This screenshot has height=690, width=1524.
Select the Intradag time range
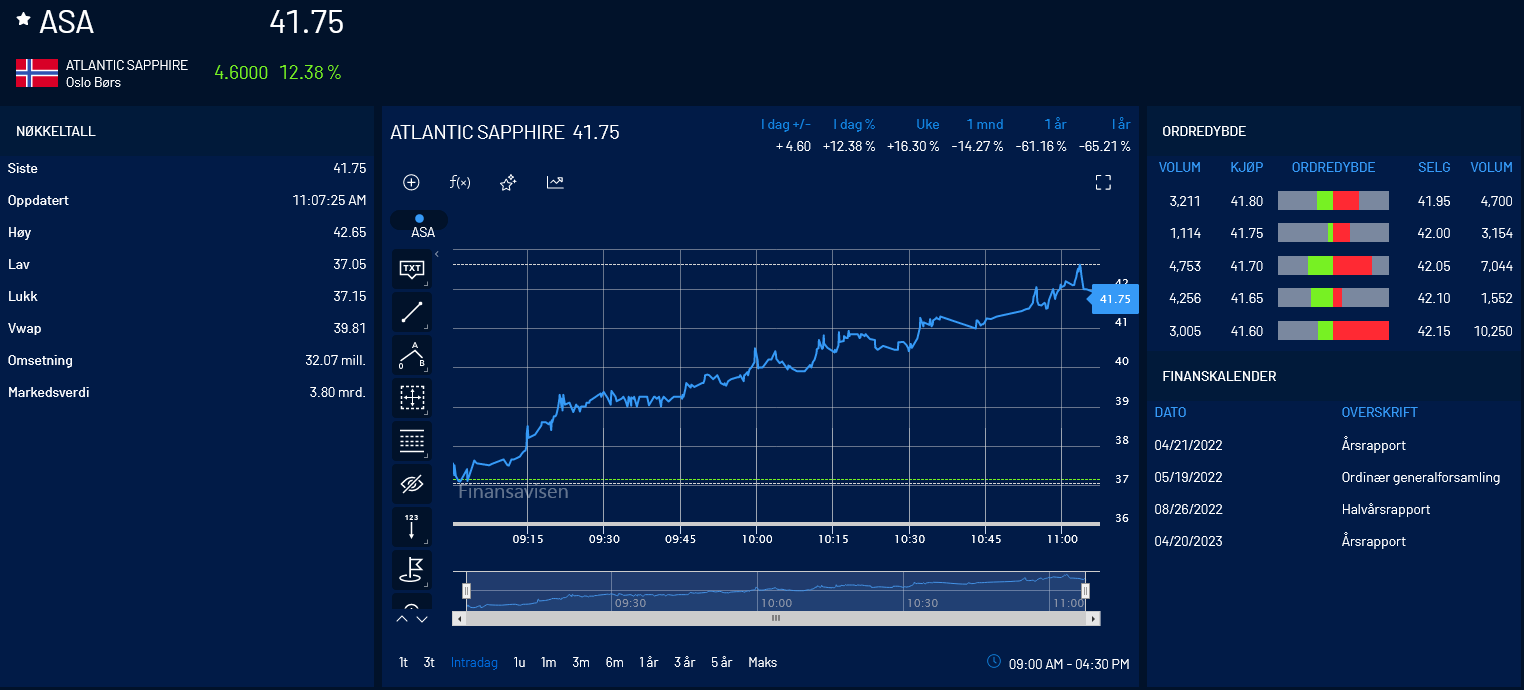coord(474,662)
